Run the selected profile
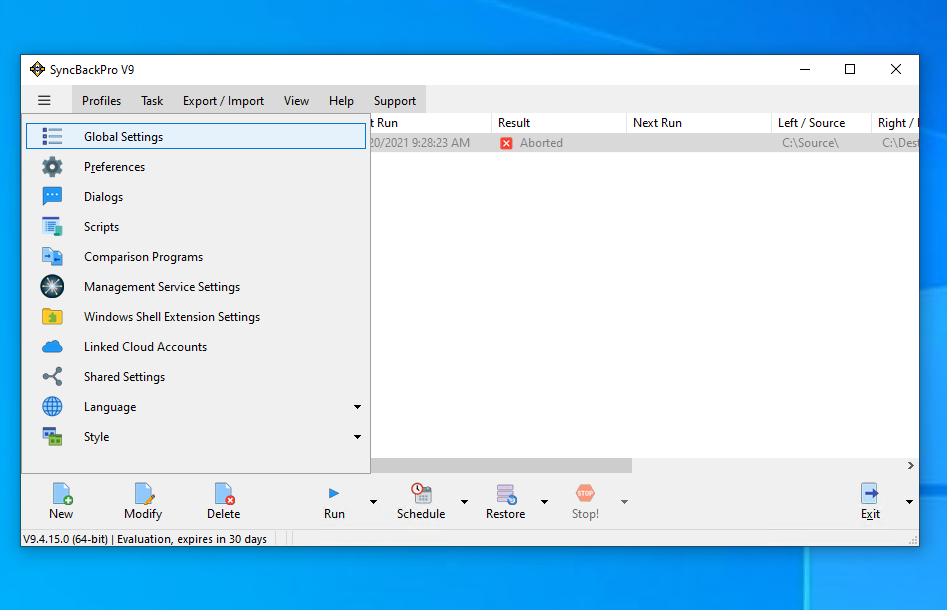Viewport: 947px width, 610px height. pos(334,501)
